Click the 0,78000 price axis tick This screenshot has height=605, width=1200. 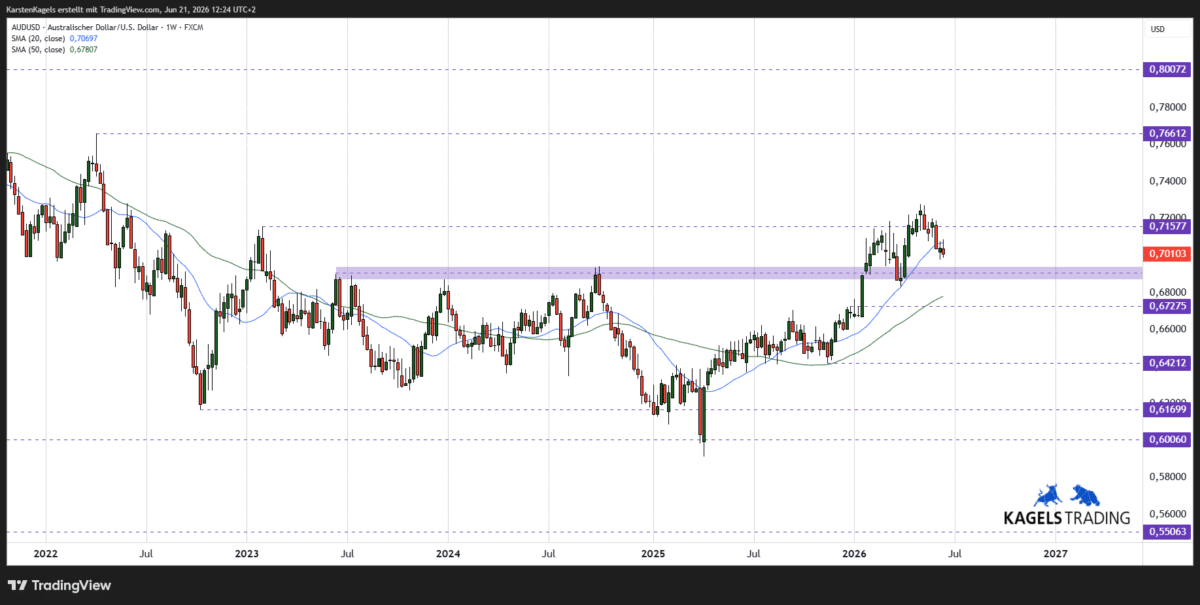[x=1167, y=107]
